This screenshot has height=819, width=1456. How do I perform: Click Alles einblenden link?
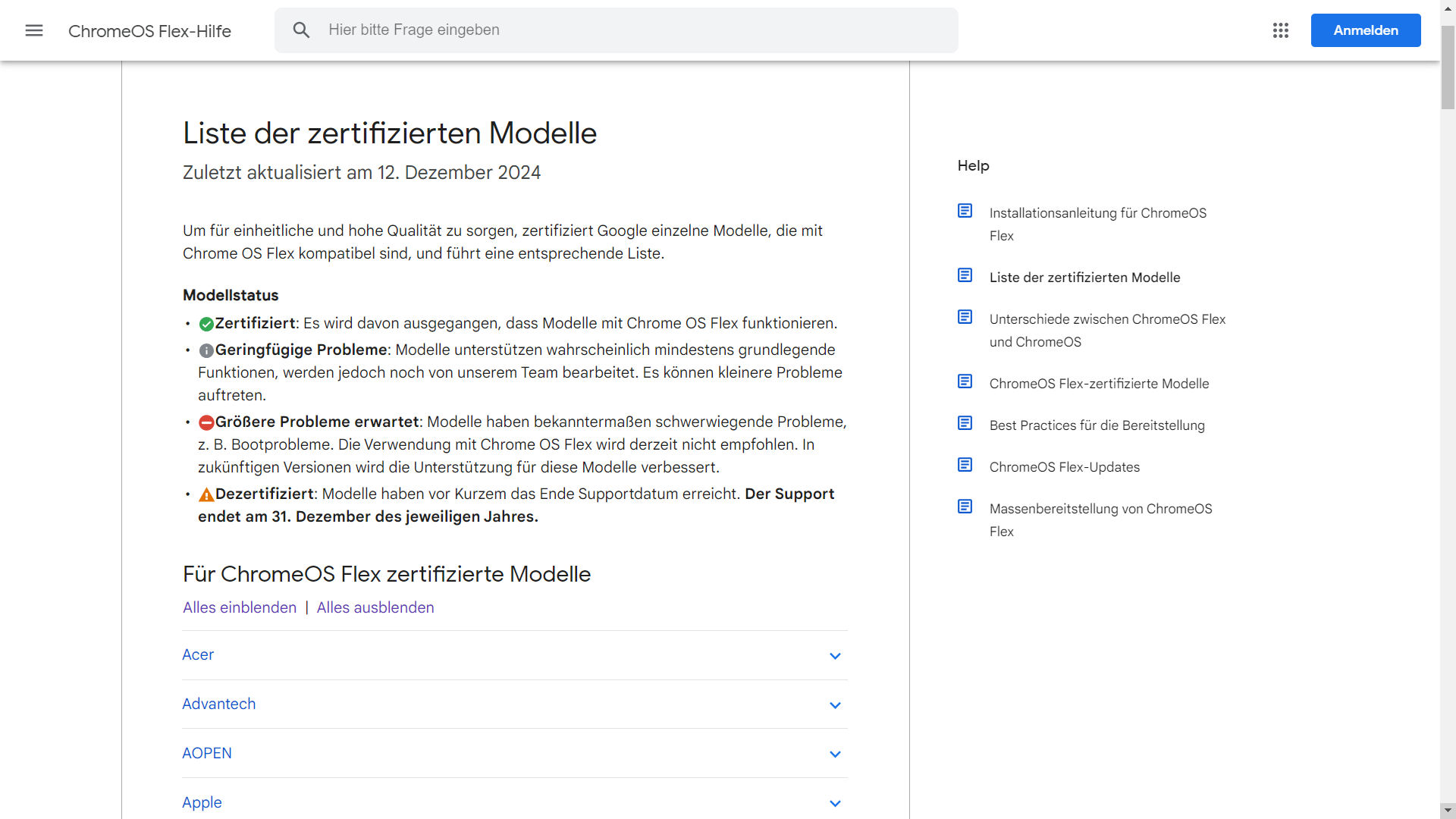pyautogui.click(x=240, y=607)
